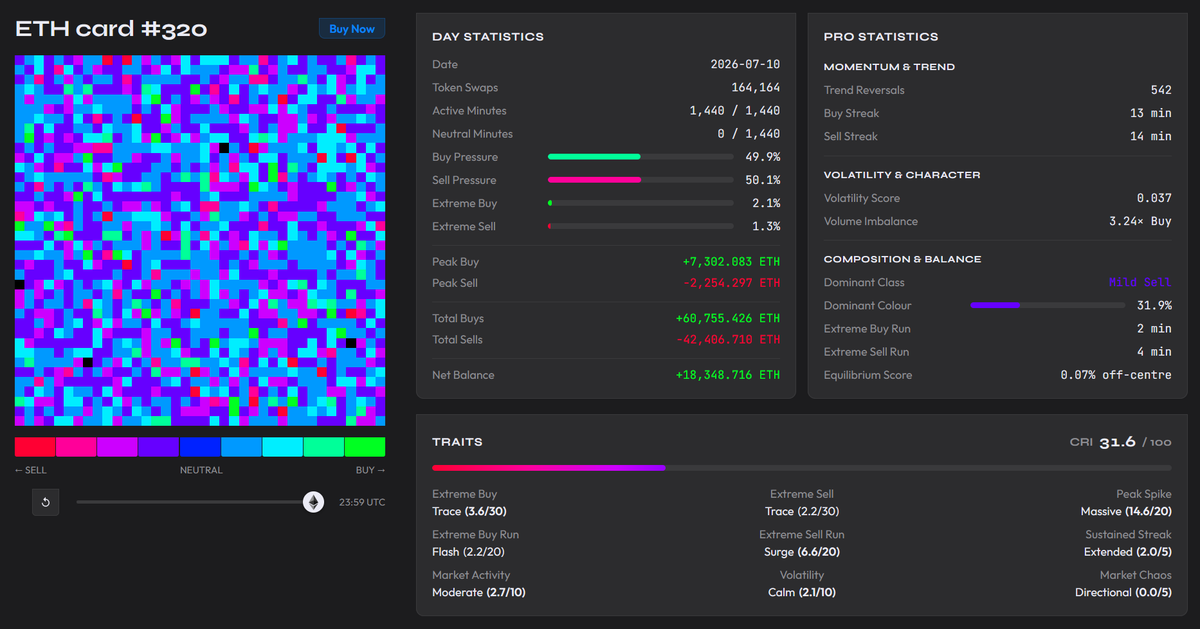The image size is (1200, 629).
Task: Click the Ethereum logo slider handle
Action: (x=314, y=502)
